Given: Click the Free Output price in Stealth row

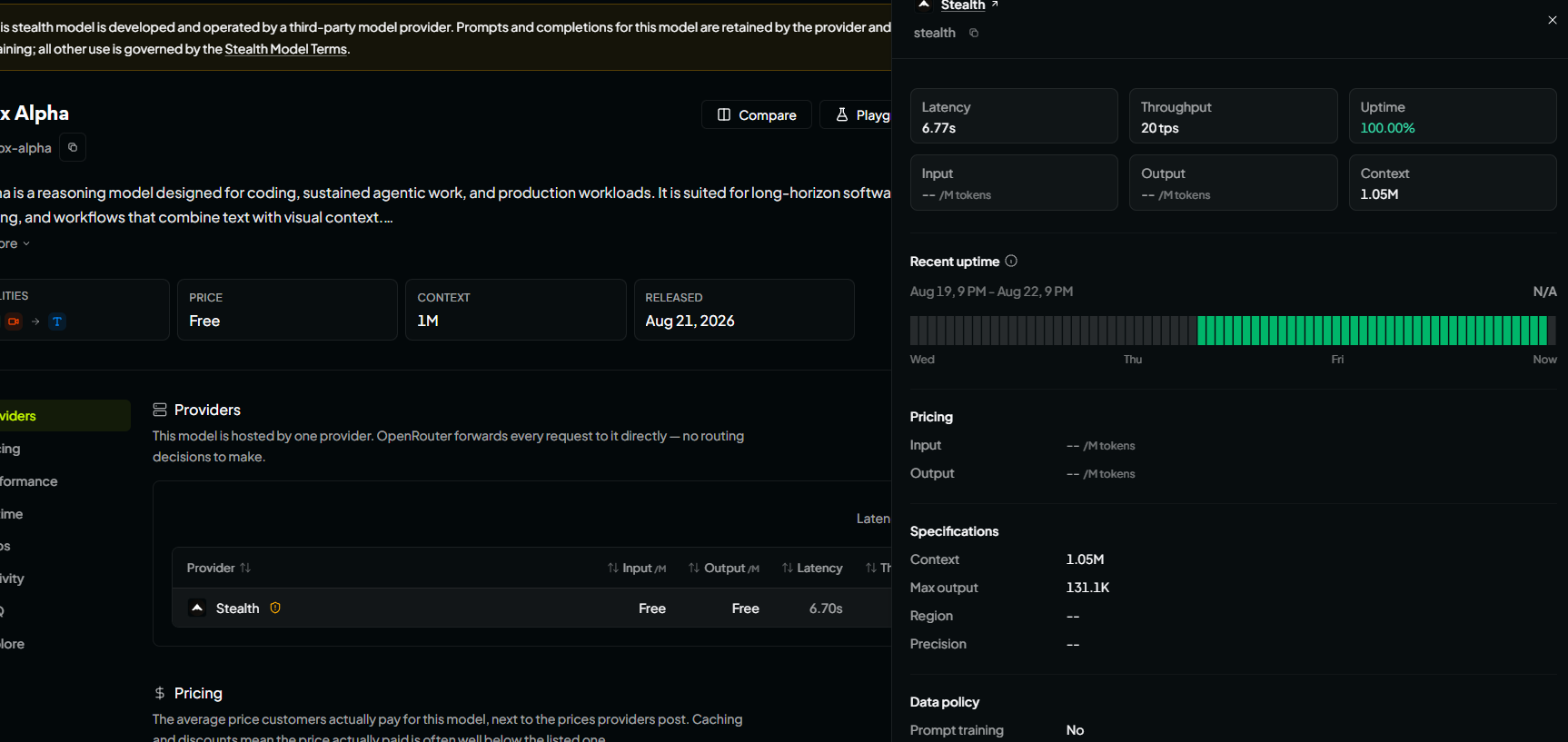Looking at the screenshot, I should [746, 608].
